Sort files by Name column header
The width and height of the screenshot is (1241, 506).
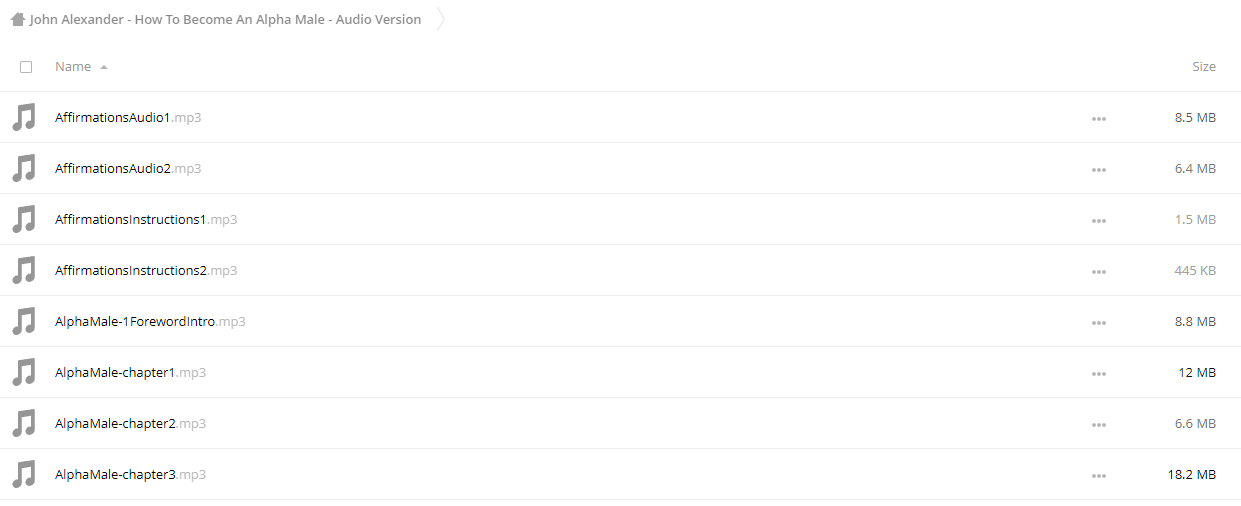pos(73,66)
